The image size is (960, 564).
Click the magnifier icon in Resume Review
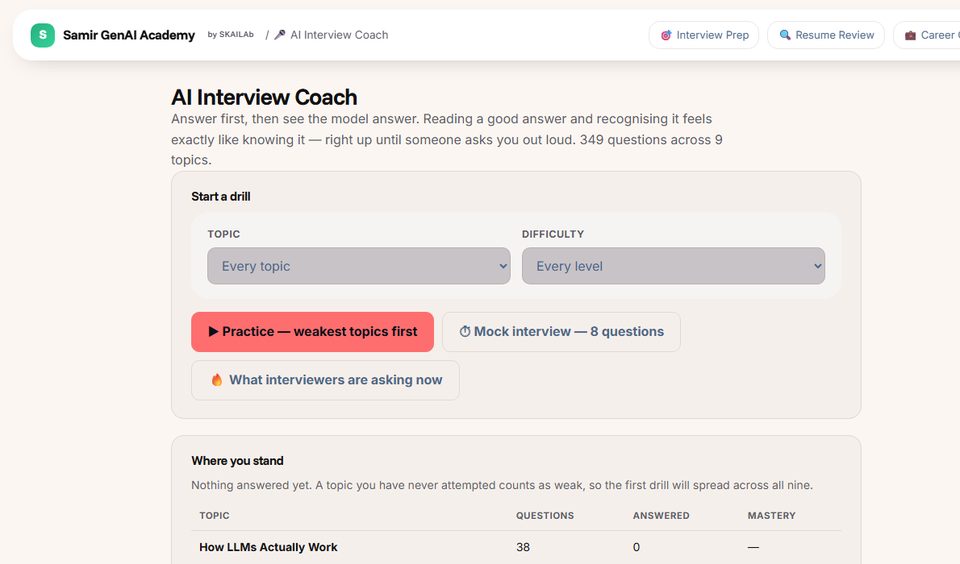(784, 35)
